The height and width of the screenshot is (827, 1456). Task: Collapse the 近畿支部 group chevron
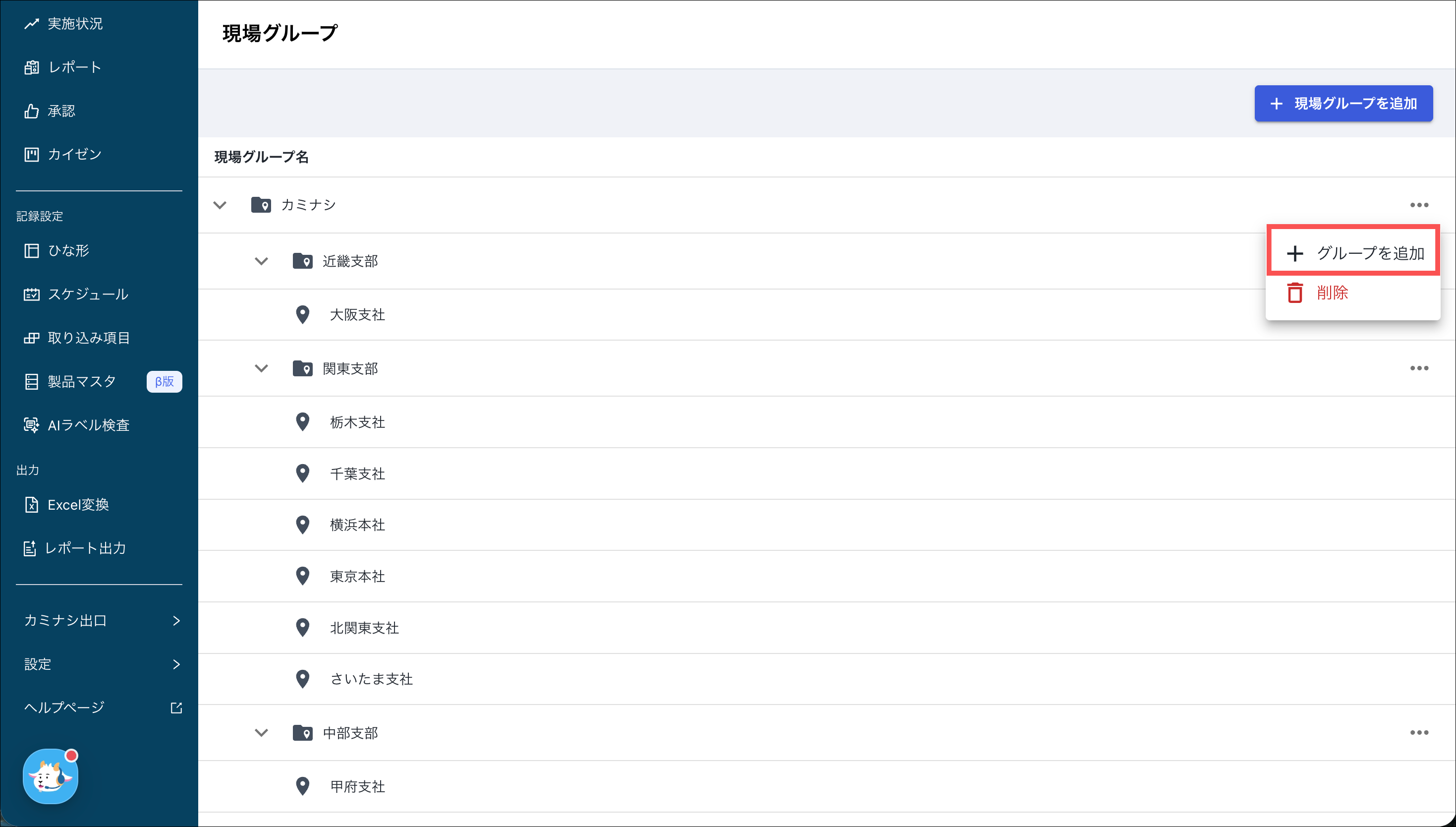[261, 261]
